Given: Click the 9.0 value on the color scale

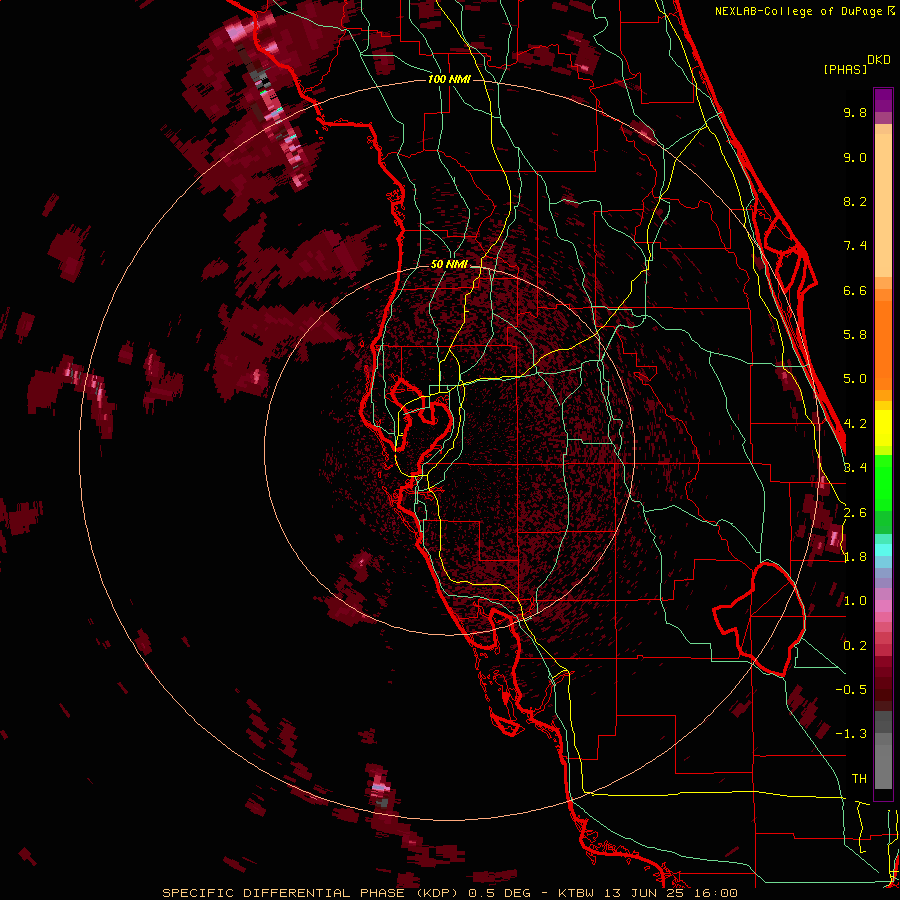Looking at the screenshot, I should 855,157.
